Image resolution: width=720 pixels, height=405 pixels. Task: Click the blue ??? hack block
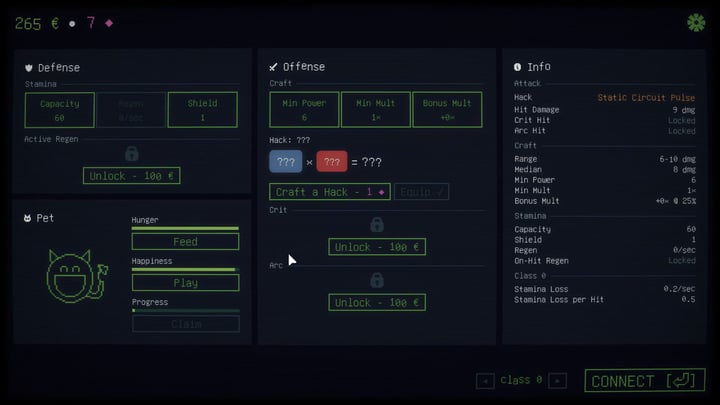(286, 162)
